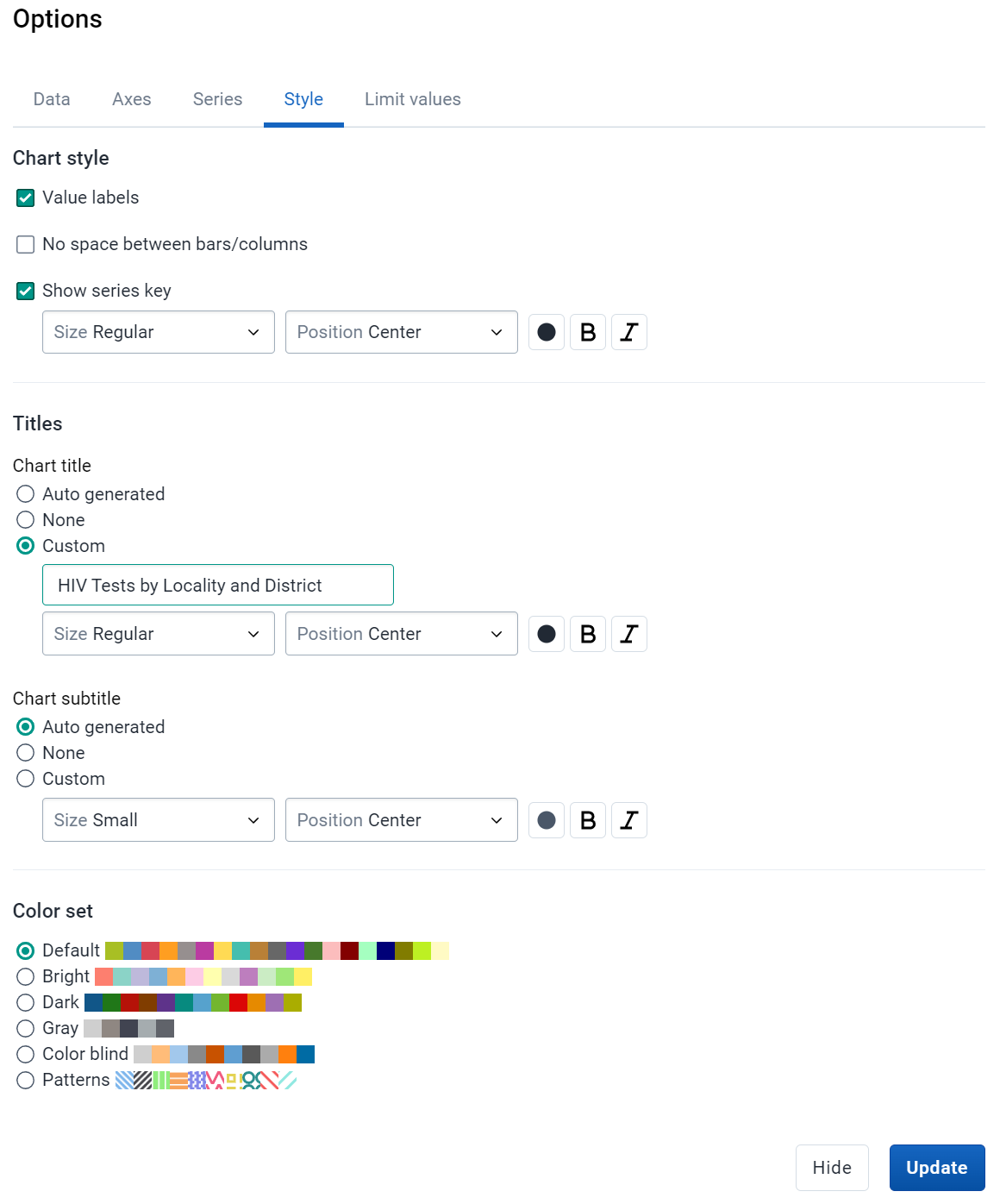Switch to the Limit values tab
The width and height of the screenshot is (1000, 1204).
[413, 99]
